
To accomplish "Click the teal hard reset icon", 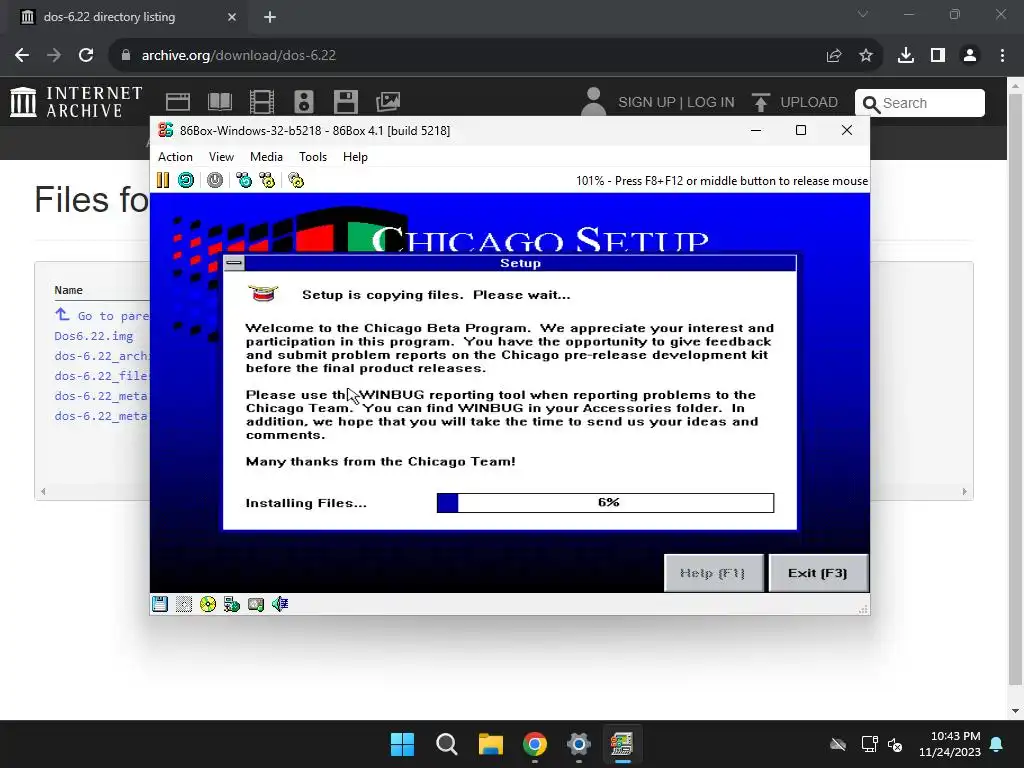I will tap(186, 180).
